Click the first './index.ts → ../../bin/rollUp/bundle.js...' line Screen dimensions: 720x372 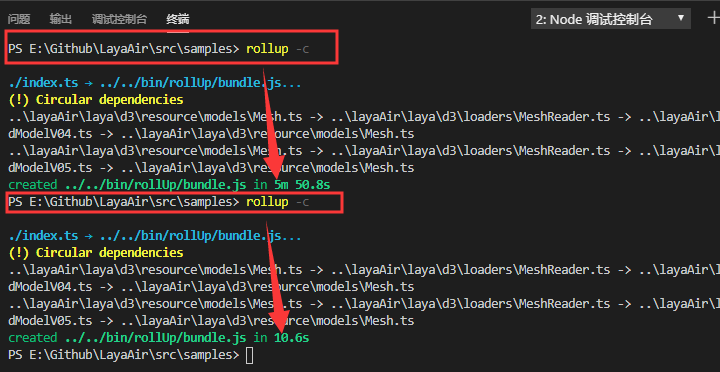click(155, 83)
